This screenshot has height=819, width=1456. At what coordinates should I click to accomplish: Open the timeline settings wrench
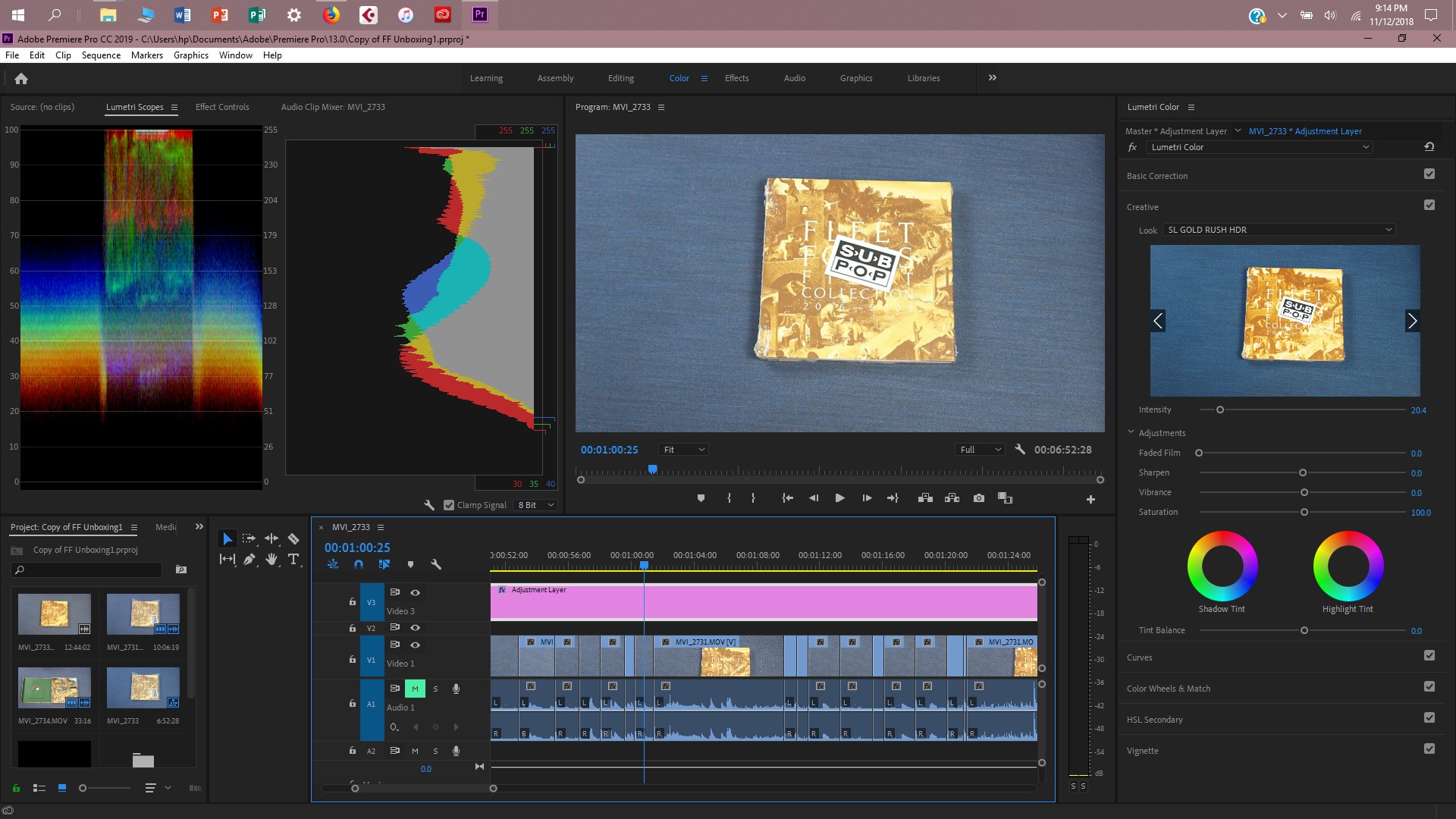pyautogui.click(x=437, y=564)
